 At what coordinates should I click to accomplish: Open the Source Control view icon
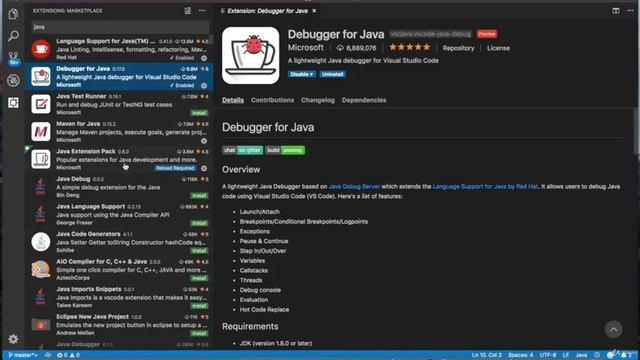pyautogui.click(x=13, y=58)
